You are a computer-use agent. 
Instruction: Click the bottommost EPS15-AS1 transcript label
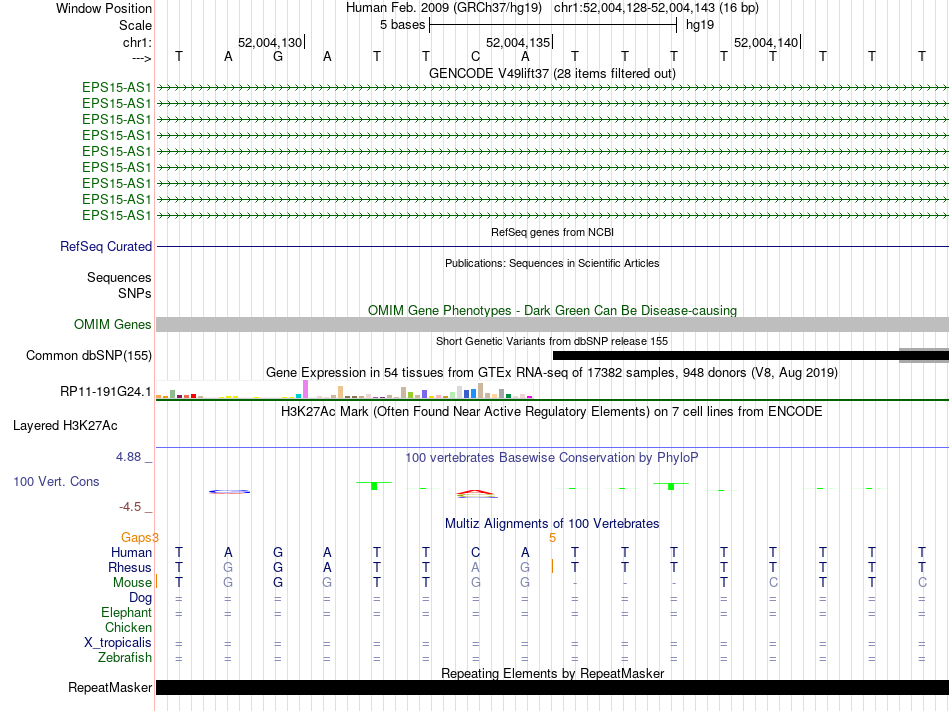pos(116,216)
